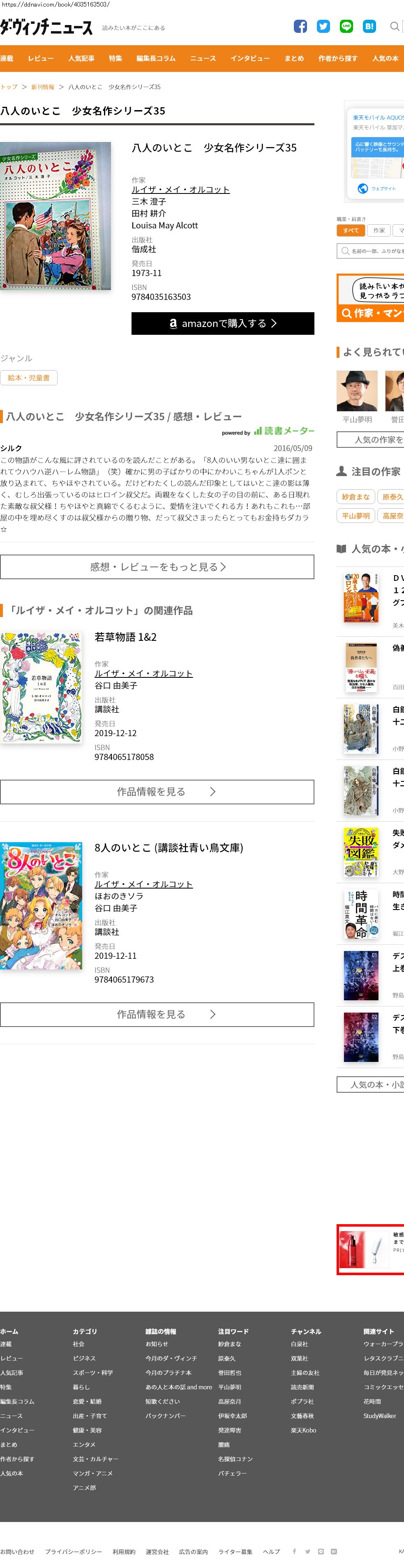Click the author name search field
Screen dimensions: 404x1568
tap(370, 251)
